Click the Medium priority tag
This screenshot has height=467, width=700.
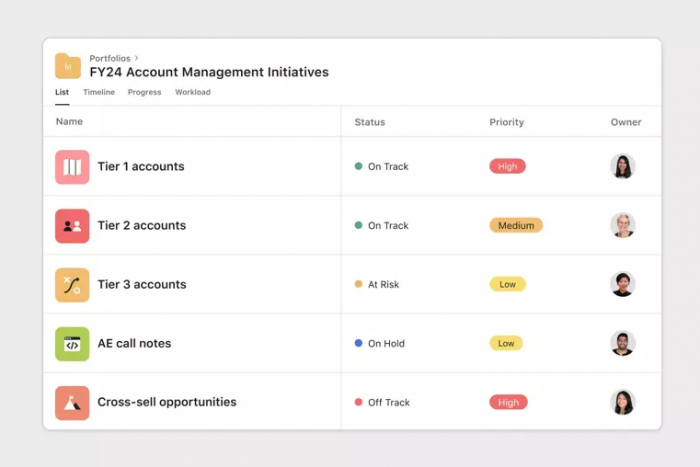coord(516,225)
